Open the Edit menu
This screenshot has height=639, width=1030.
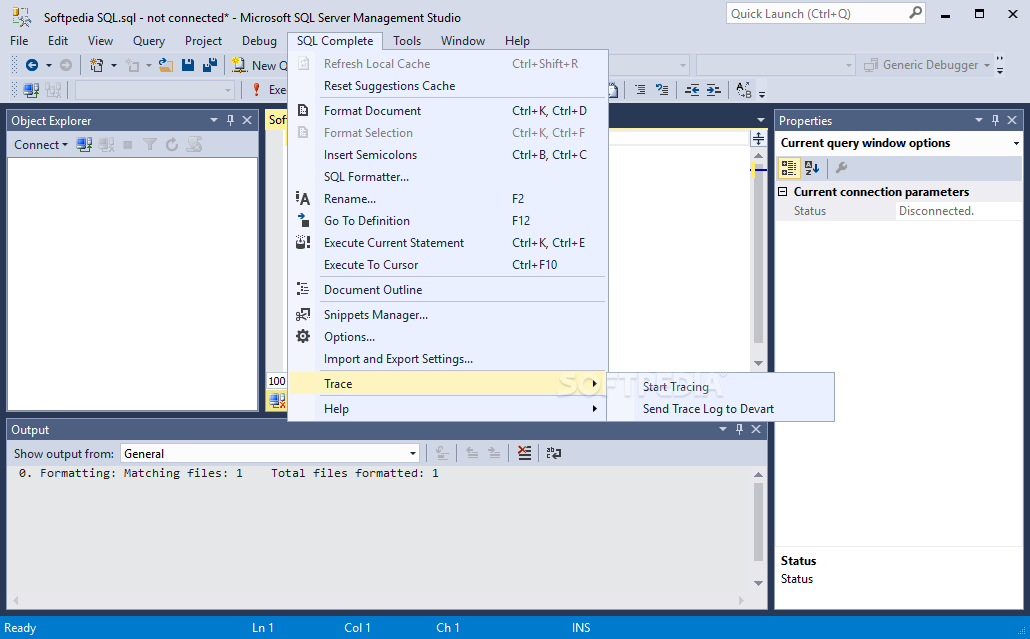pyautogui.click(x=58, y=41)
